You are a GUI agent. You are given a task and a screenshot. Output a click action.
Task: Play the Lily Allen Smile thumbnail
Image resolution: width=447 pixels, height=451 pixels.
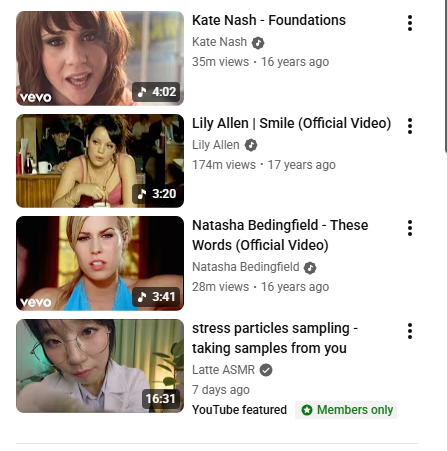(x=100, y=161)
